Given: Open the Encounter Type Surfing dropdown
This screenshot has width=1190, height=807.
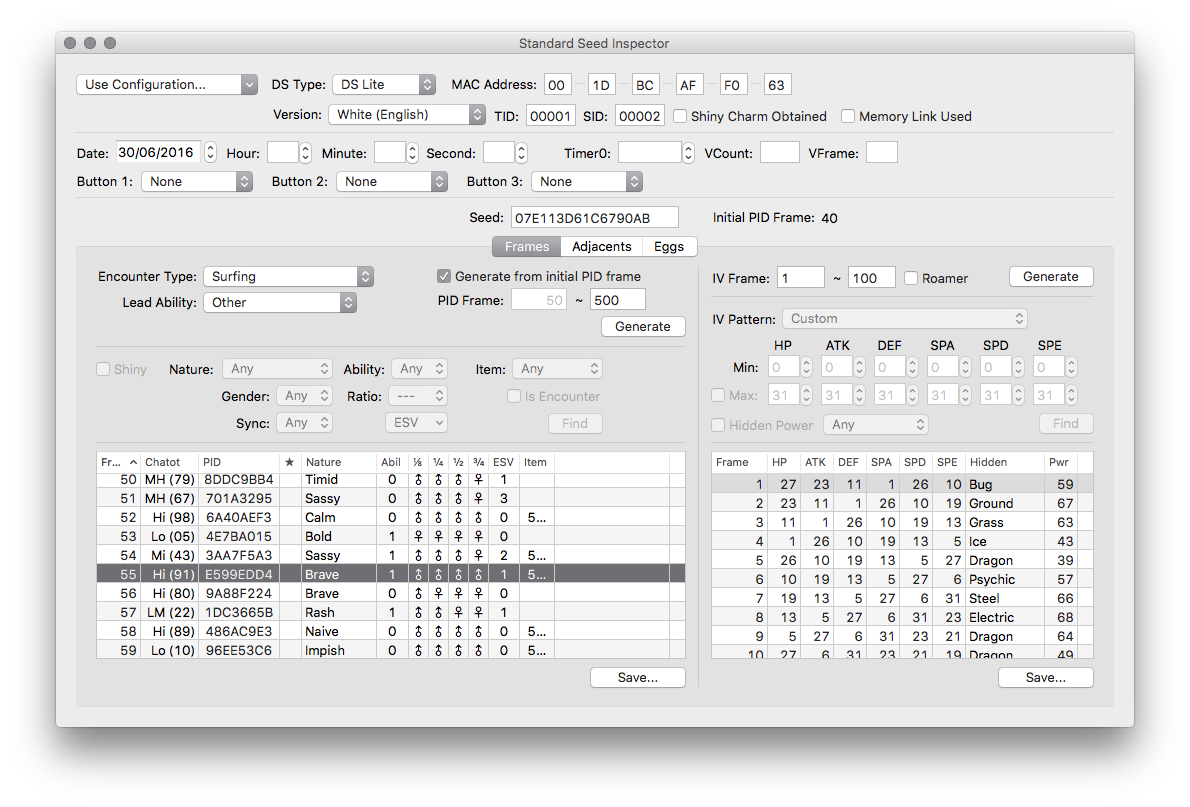Looking at the screenshot, I should [x=288, y=276].
